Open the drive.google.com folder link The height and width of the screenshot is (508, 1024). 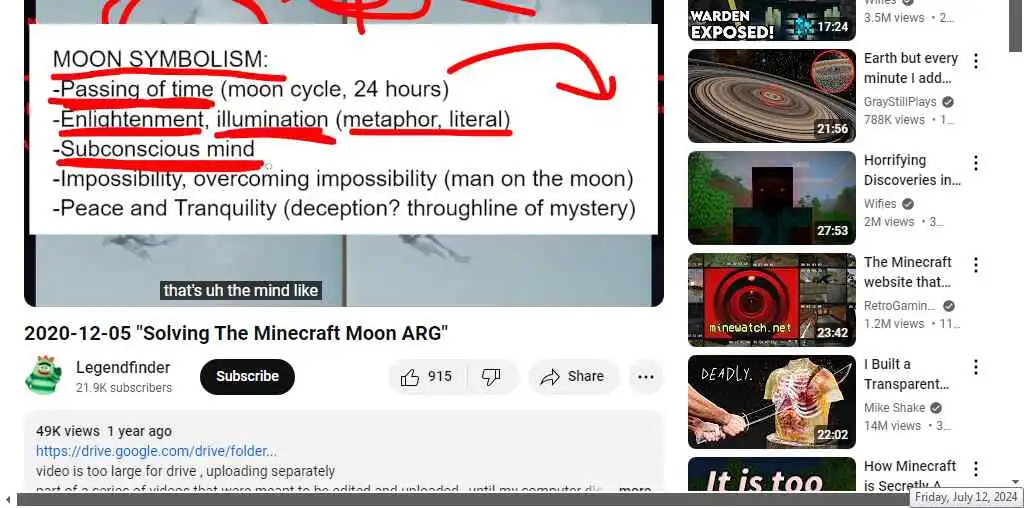(x=156, y=451)
